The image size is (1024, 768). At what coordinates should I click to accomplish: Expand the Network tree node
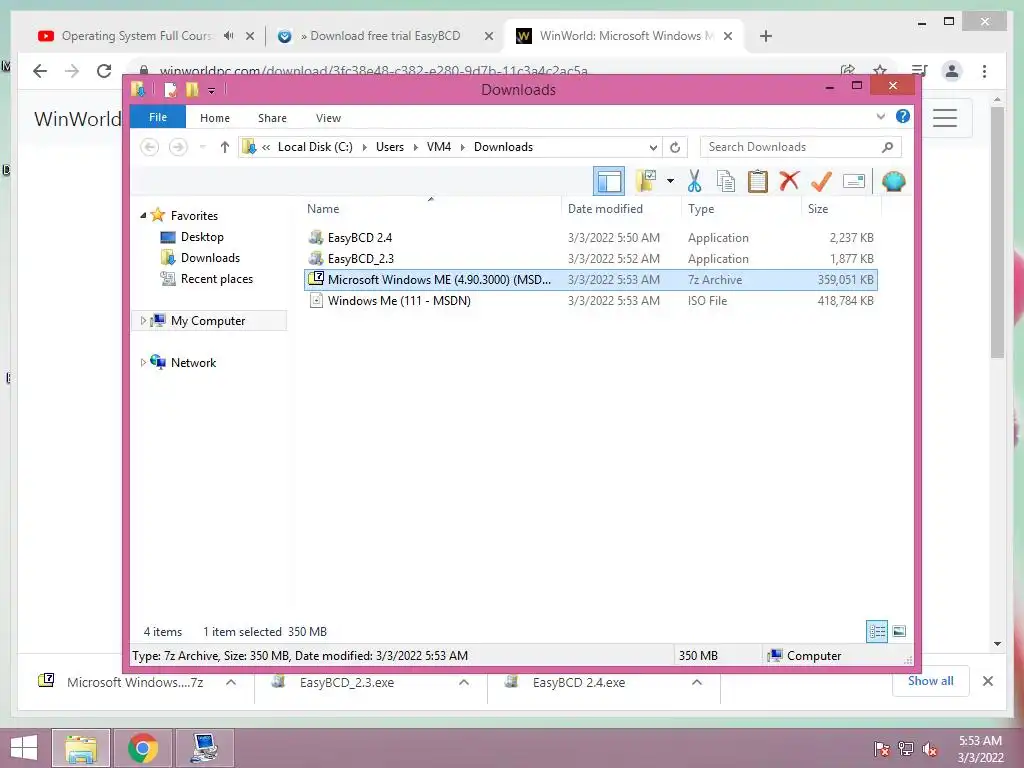[x=143, y=362]
